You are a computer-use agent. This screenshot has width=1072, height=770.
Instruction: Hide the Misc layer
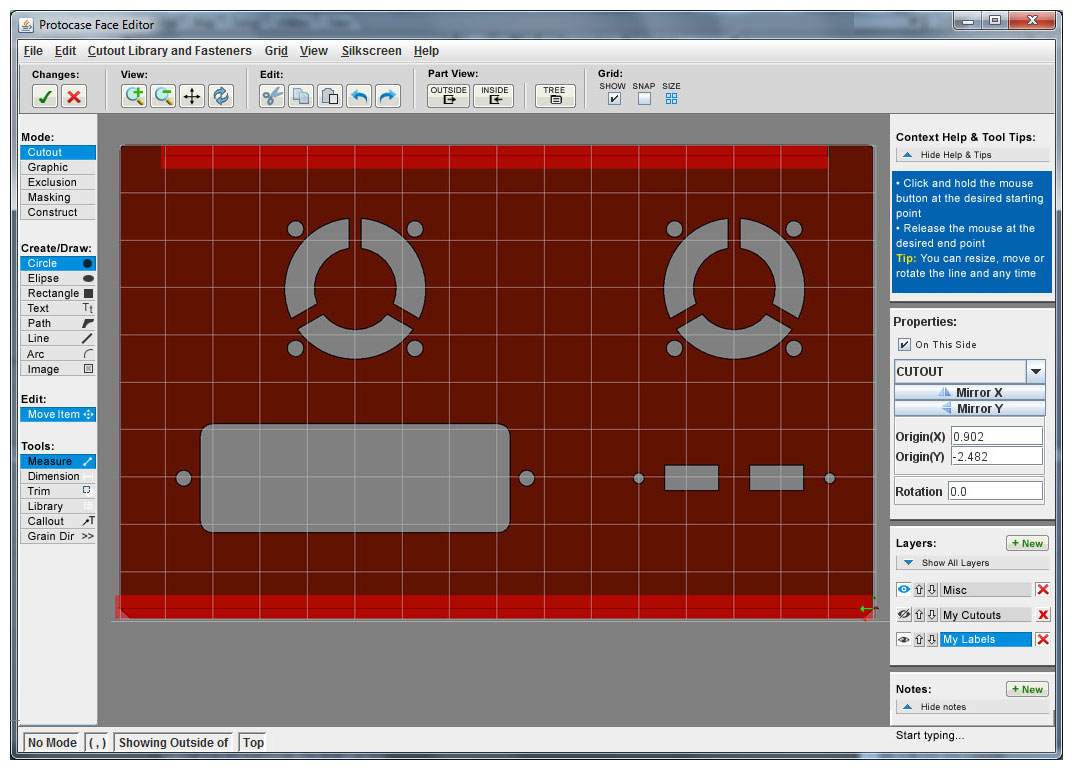[903, 589]
